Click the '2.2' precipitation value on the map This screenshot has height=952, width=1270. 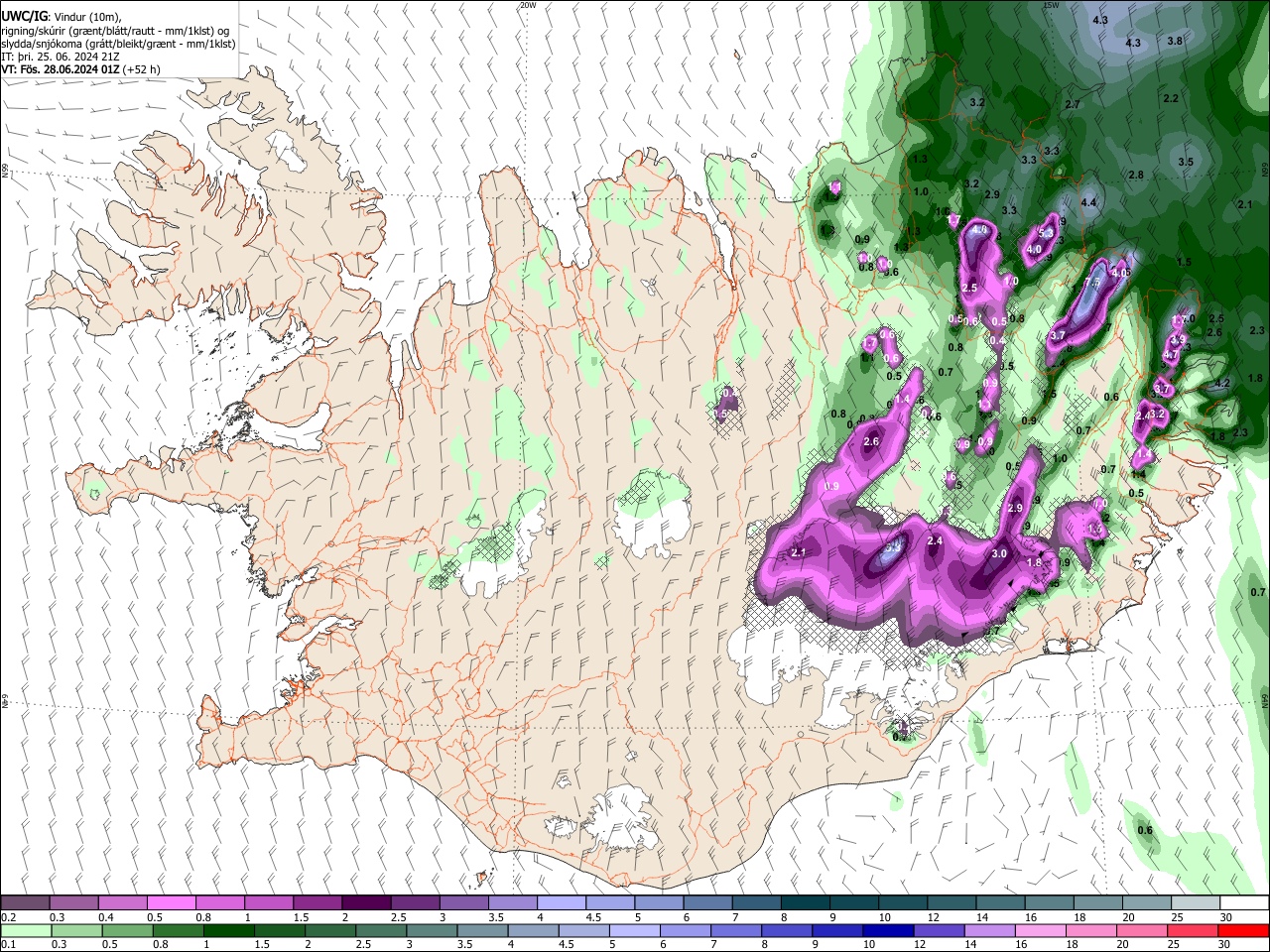(1171, 98)
